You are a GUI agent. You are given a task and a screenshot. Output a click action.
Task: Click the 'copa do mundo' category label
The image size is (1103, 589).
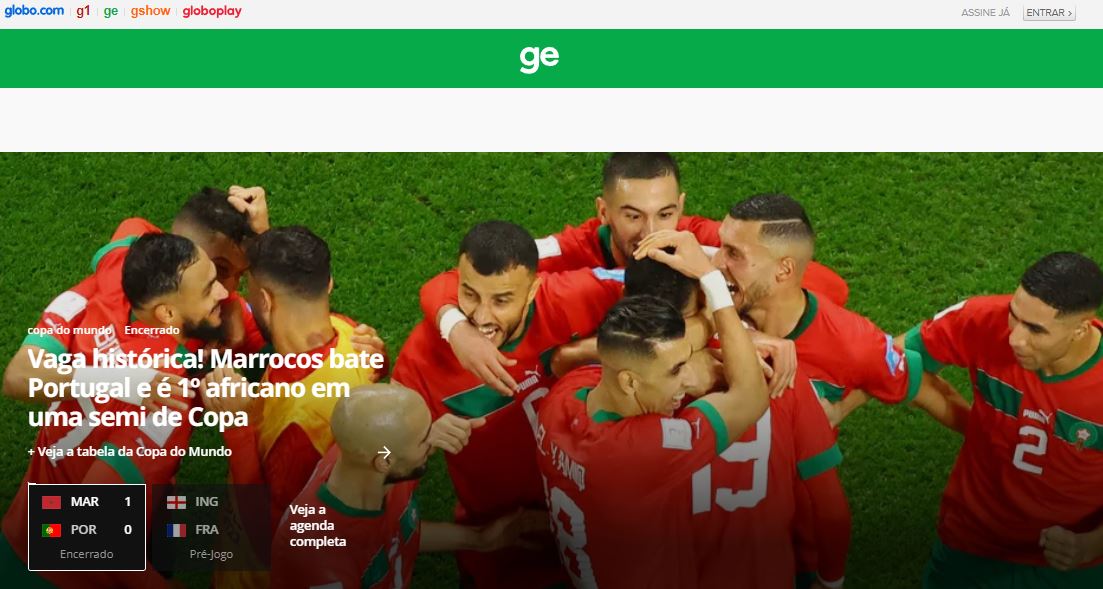click(x=70, y=330)
